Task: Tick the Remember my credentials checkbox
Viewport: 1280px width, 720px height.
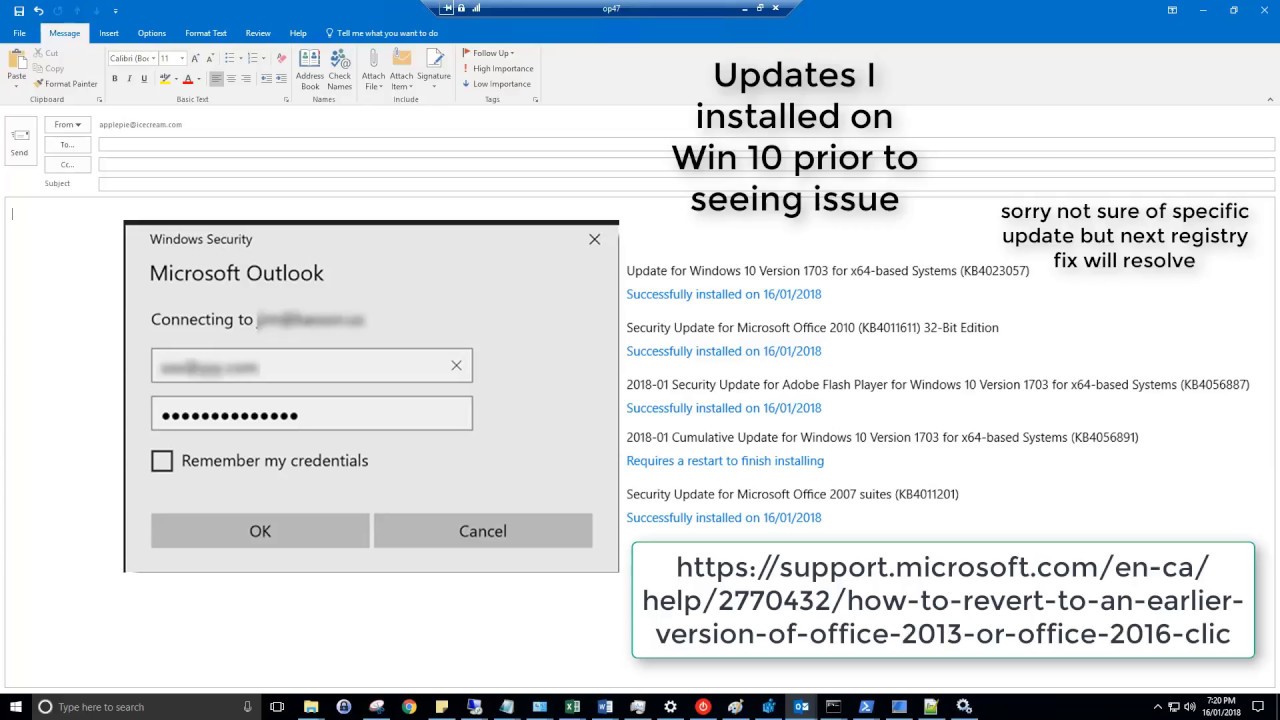Action: tap(162, 461)
